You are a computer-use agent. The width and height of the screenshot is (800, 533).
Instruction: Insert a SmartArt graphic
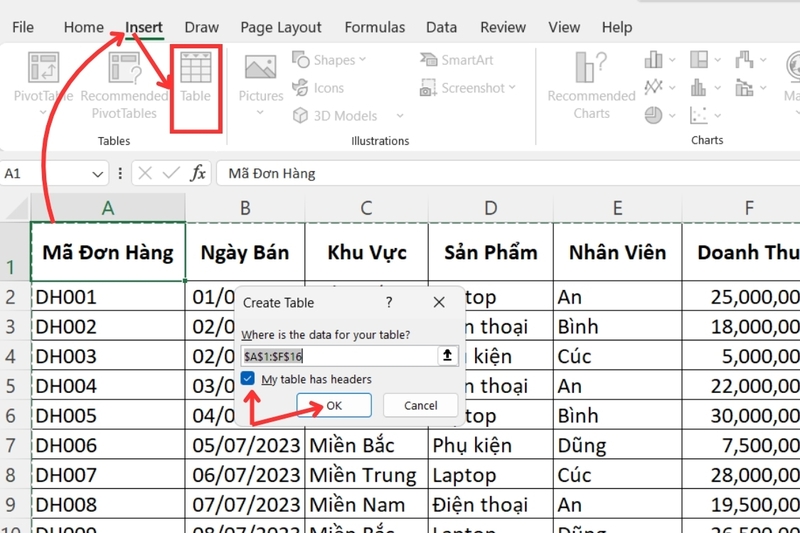click(x=457, y=60)
